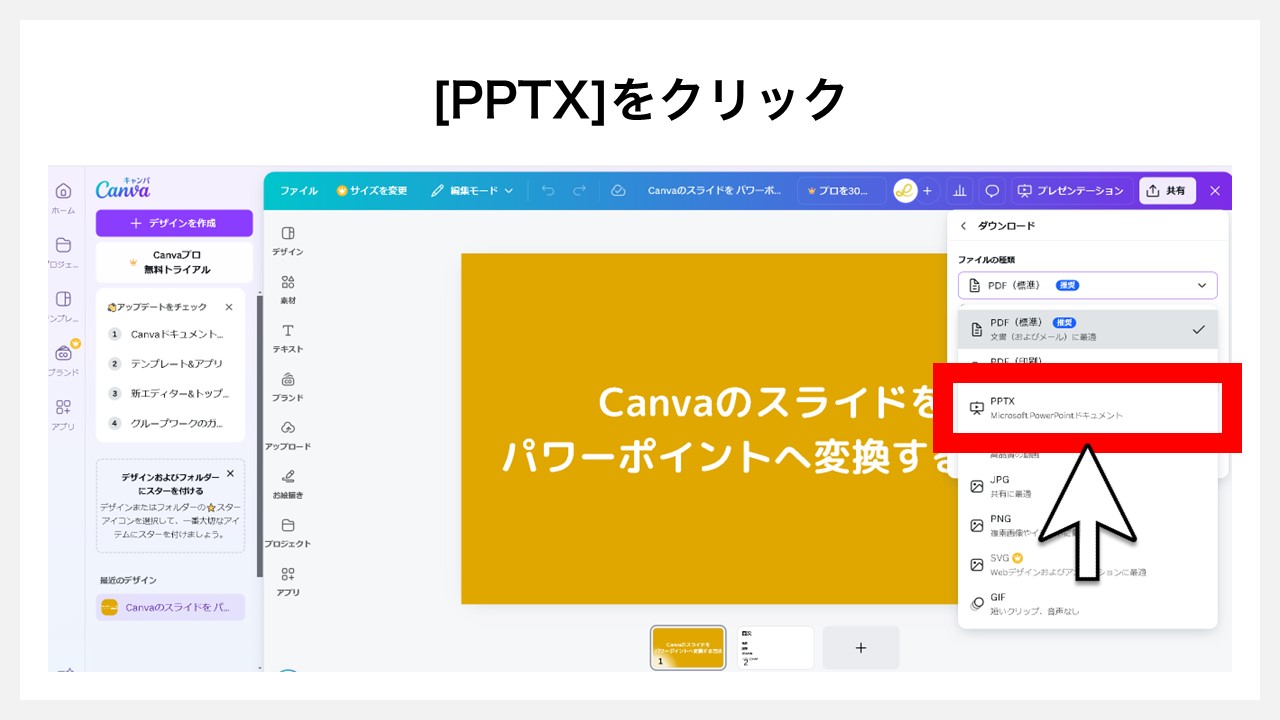Select slide 1 thumbnail at the bottom

click(688, 647)
